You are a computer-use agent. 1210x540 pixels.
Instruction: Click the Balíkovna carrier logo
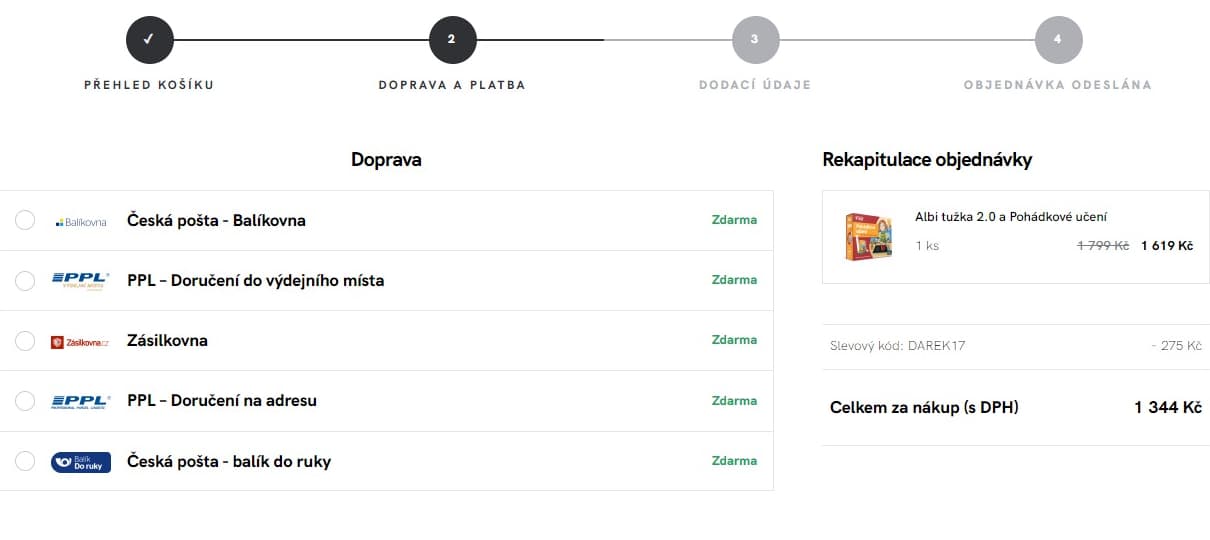(x=81, y=221)
